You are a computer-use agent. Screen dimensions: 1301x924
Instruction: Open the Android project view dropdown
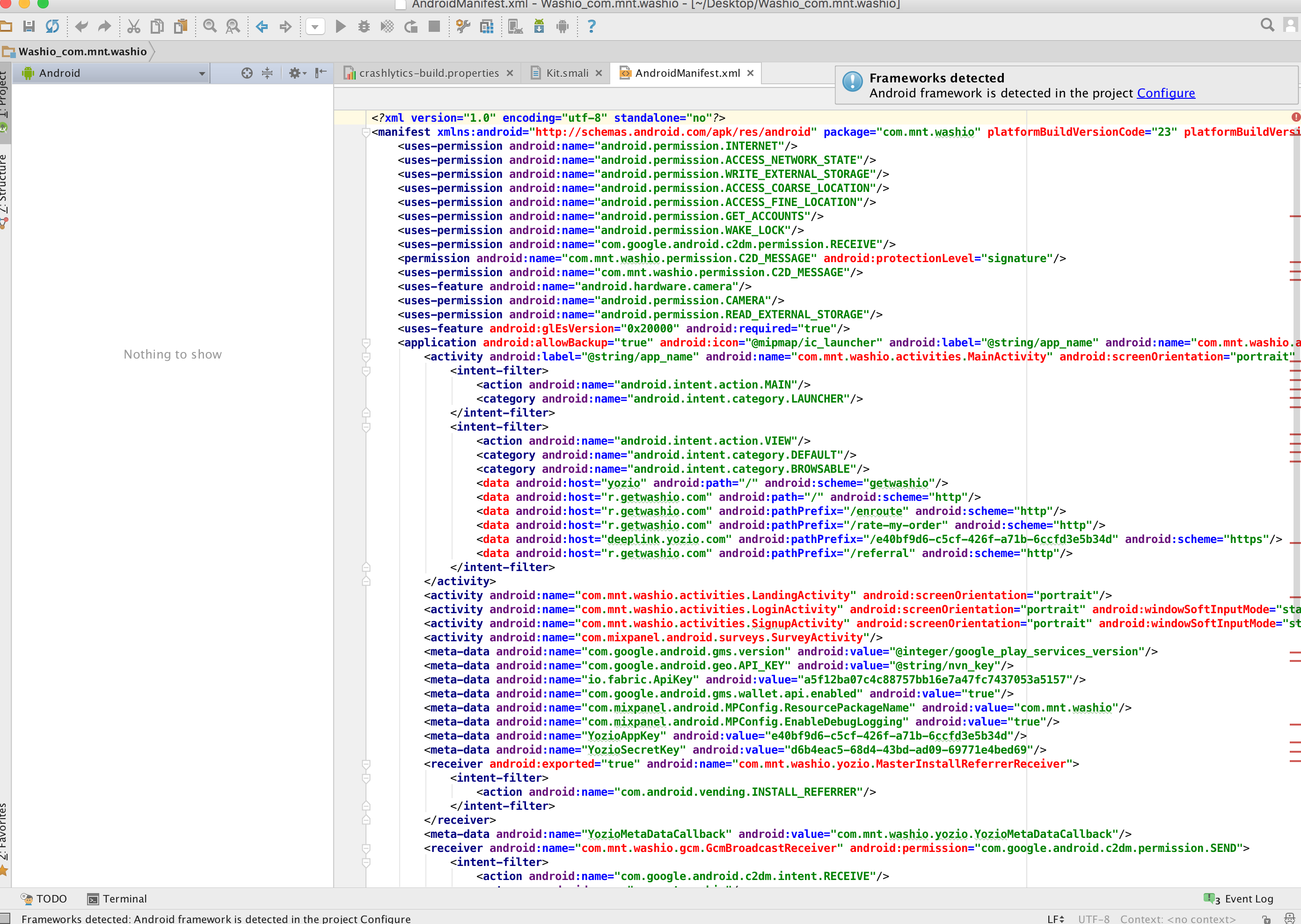(112, 73)
